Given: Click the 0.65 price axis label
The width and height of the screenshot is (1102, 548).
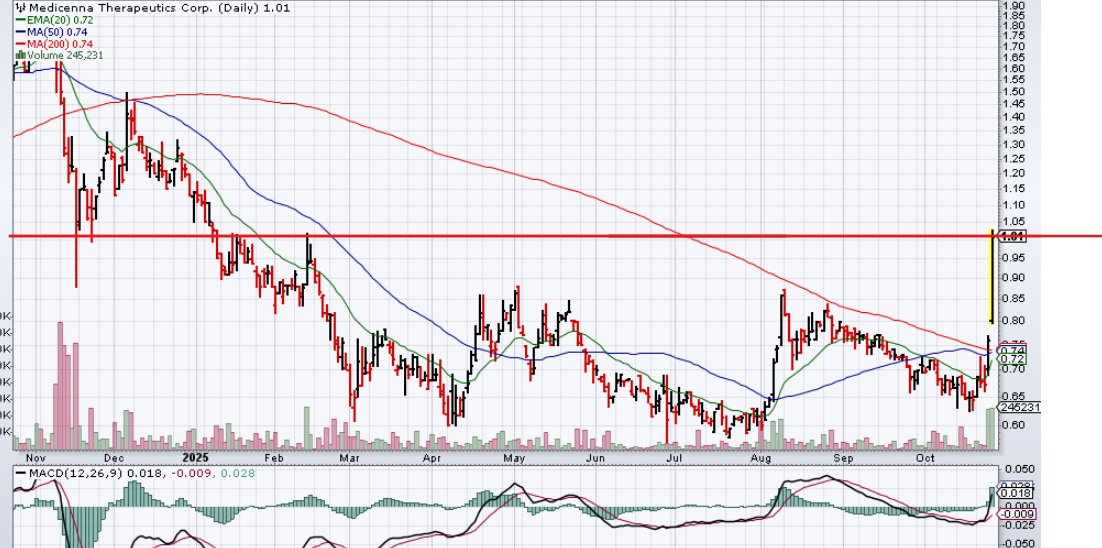Looking at the screenshot, I should pos(1013,396).
